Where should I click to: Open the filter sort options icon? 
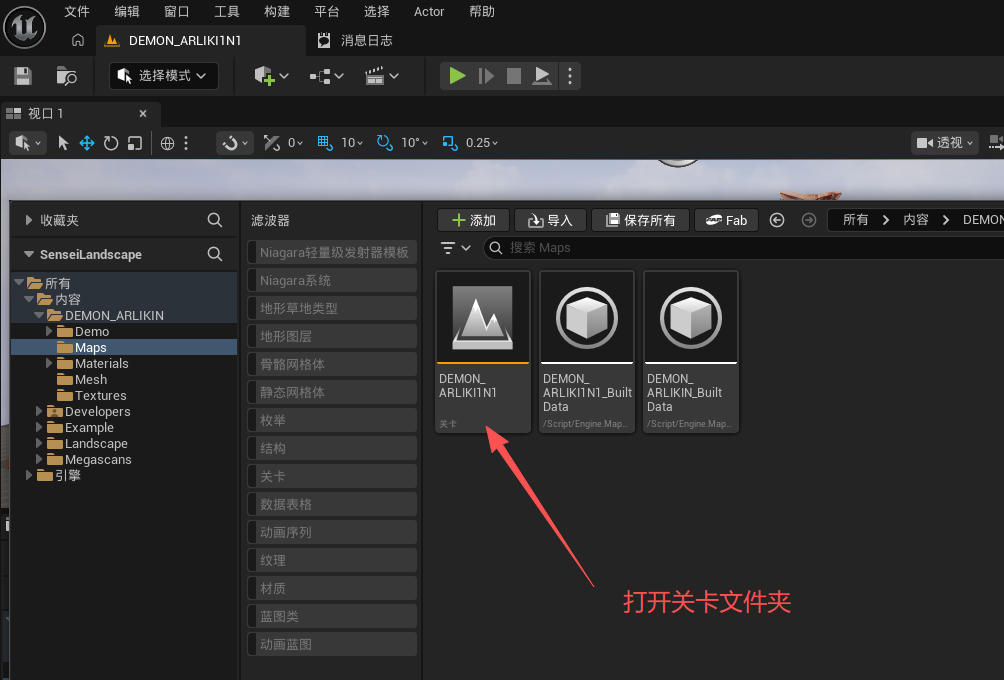click(455, 248)
